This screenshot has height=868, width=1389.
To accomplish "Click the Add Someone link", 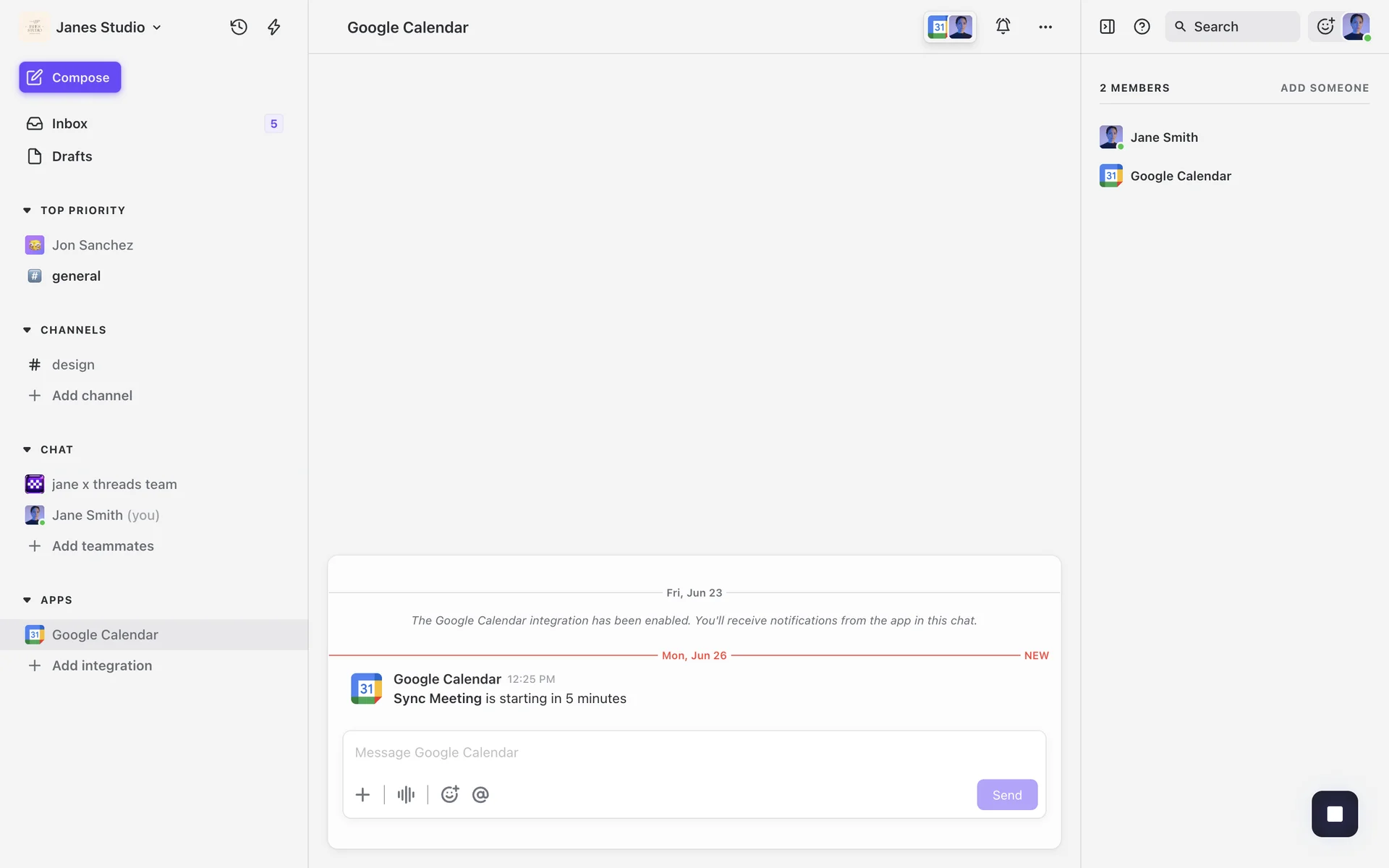I will 1324,88.
